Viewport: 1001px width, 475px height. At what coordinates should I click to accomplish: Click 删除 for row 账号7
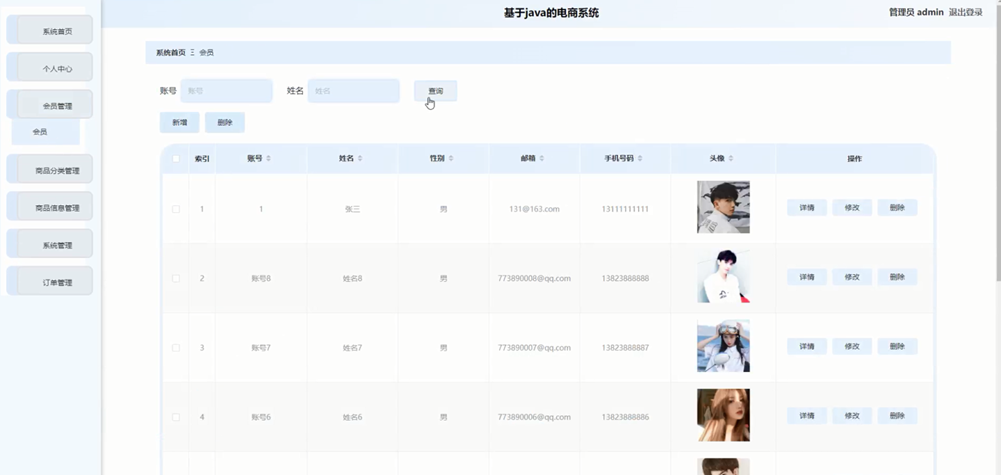898,347
